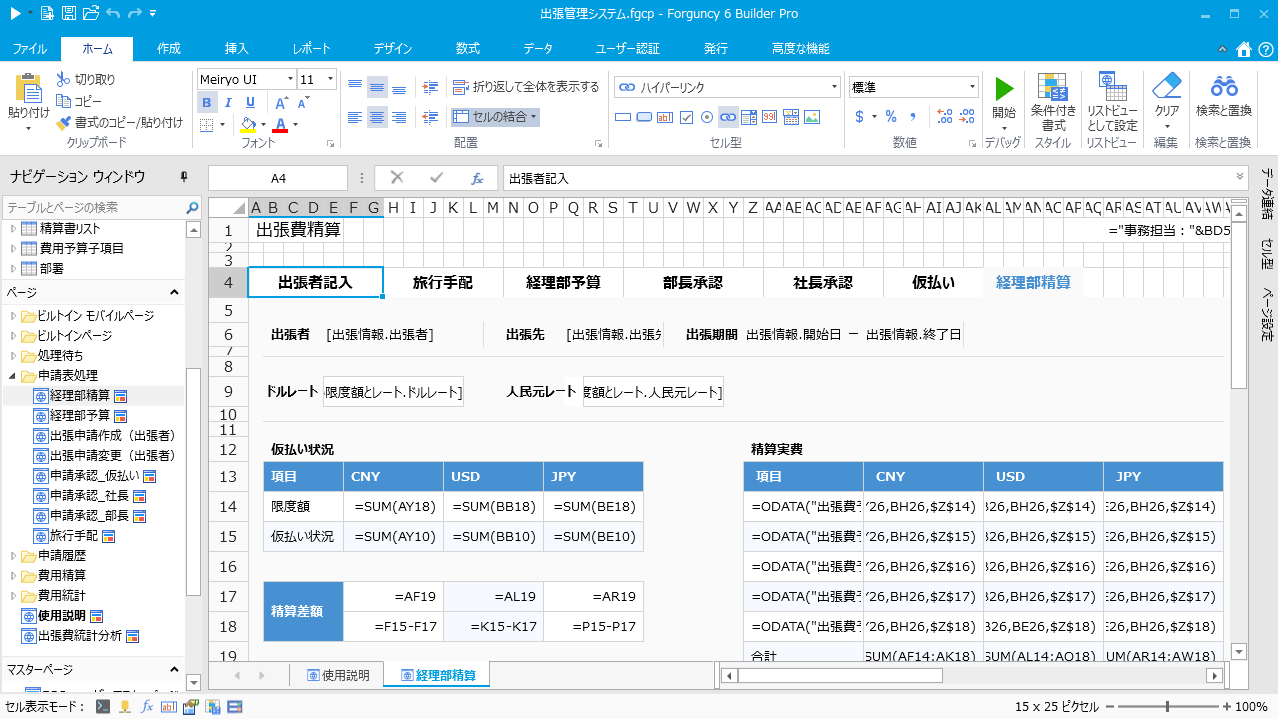Collapse the 申請表処理 folder
Viewport: 1278px width, 719px height.
coord(14,376)
